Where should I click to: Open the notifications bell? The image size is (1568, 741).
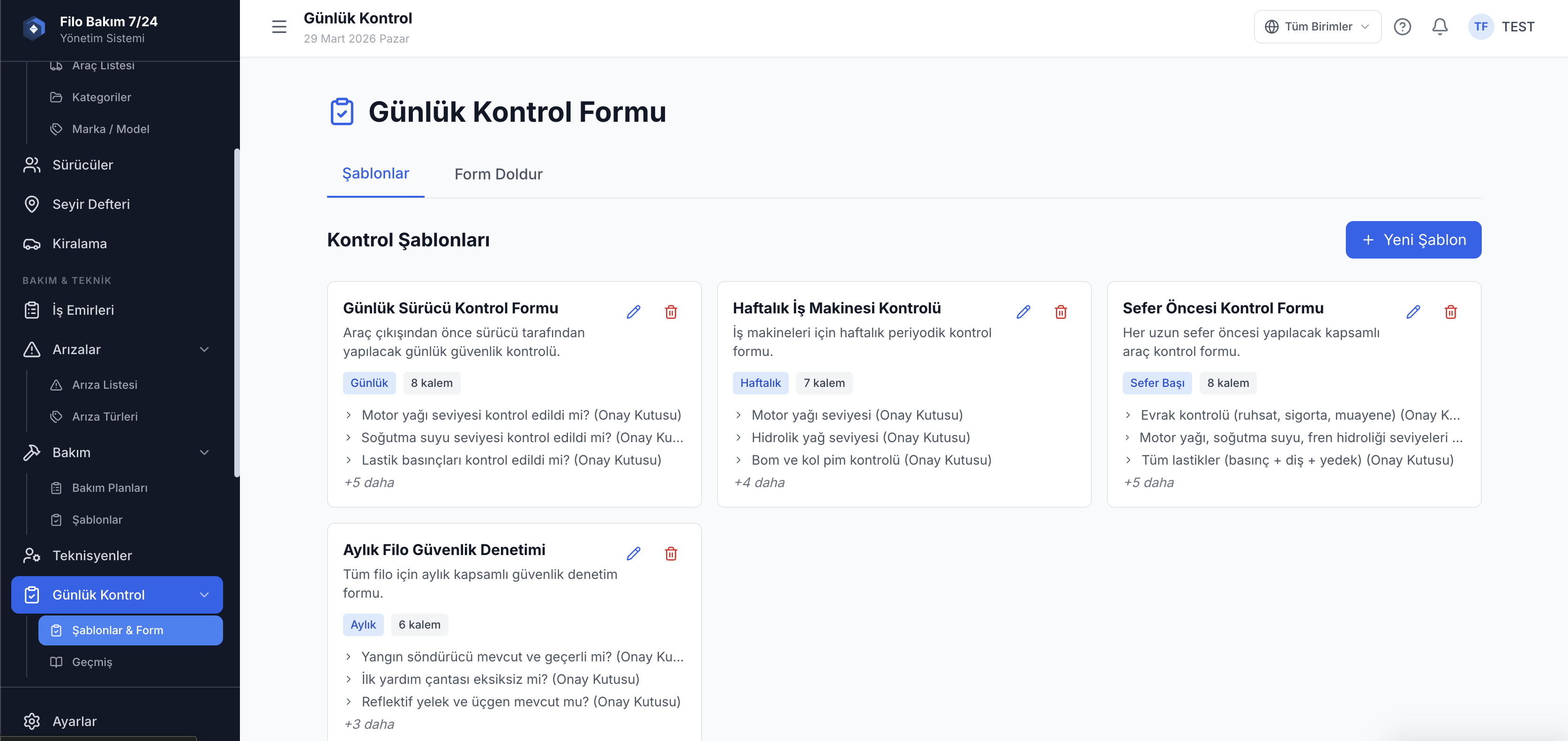coord(1439,27)
